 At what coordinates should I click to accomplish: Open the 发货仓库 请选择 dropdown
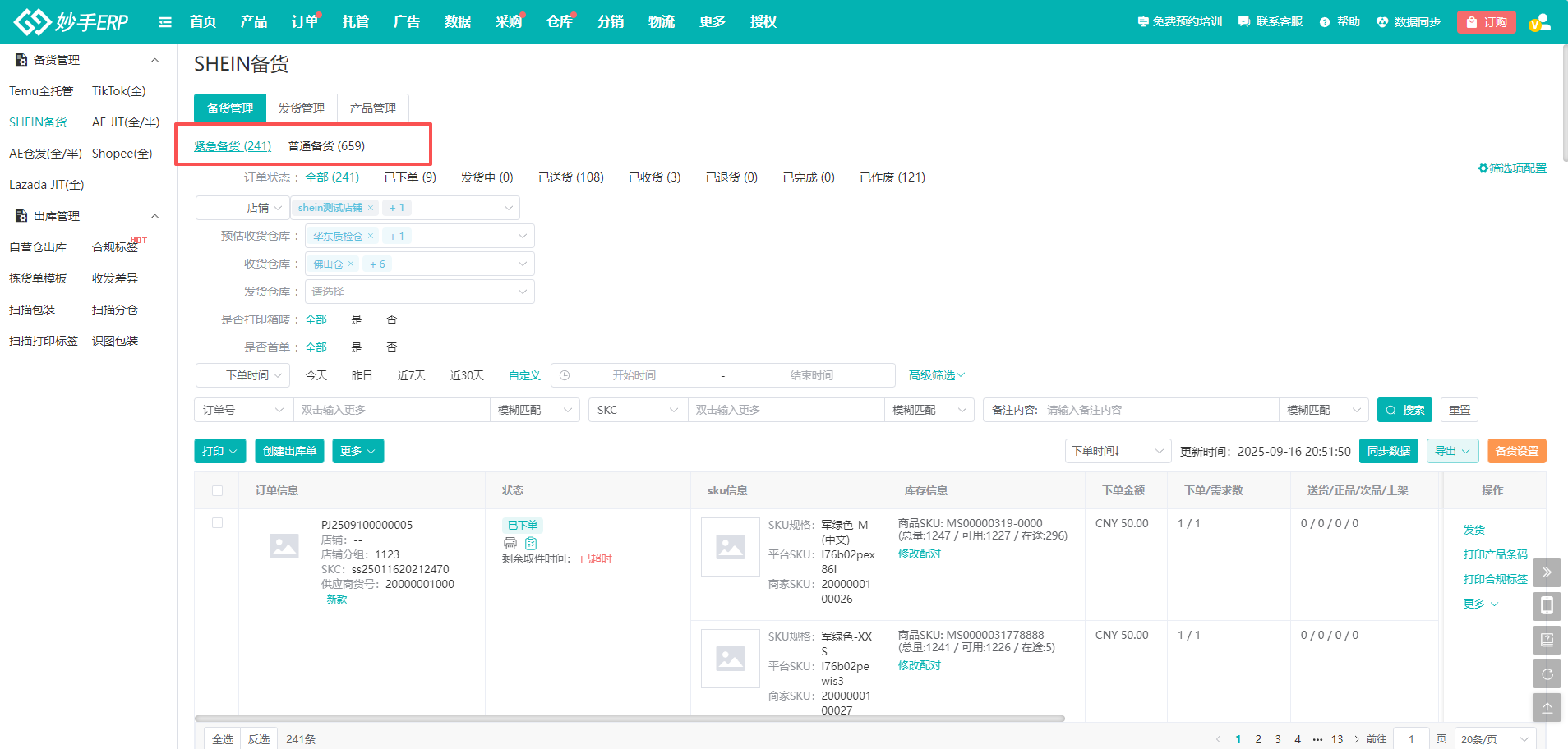[x=420, y=292]
